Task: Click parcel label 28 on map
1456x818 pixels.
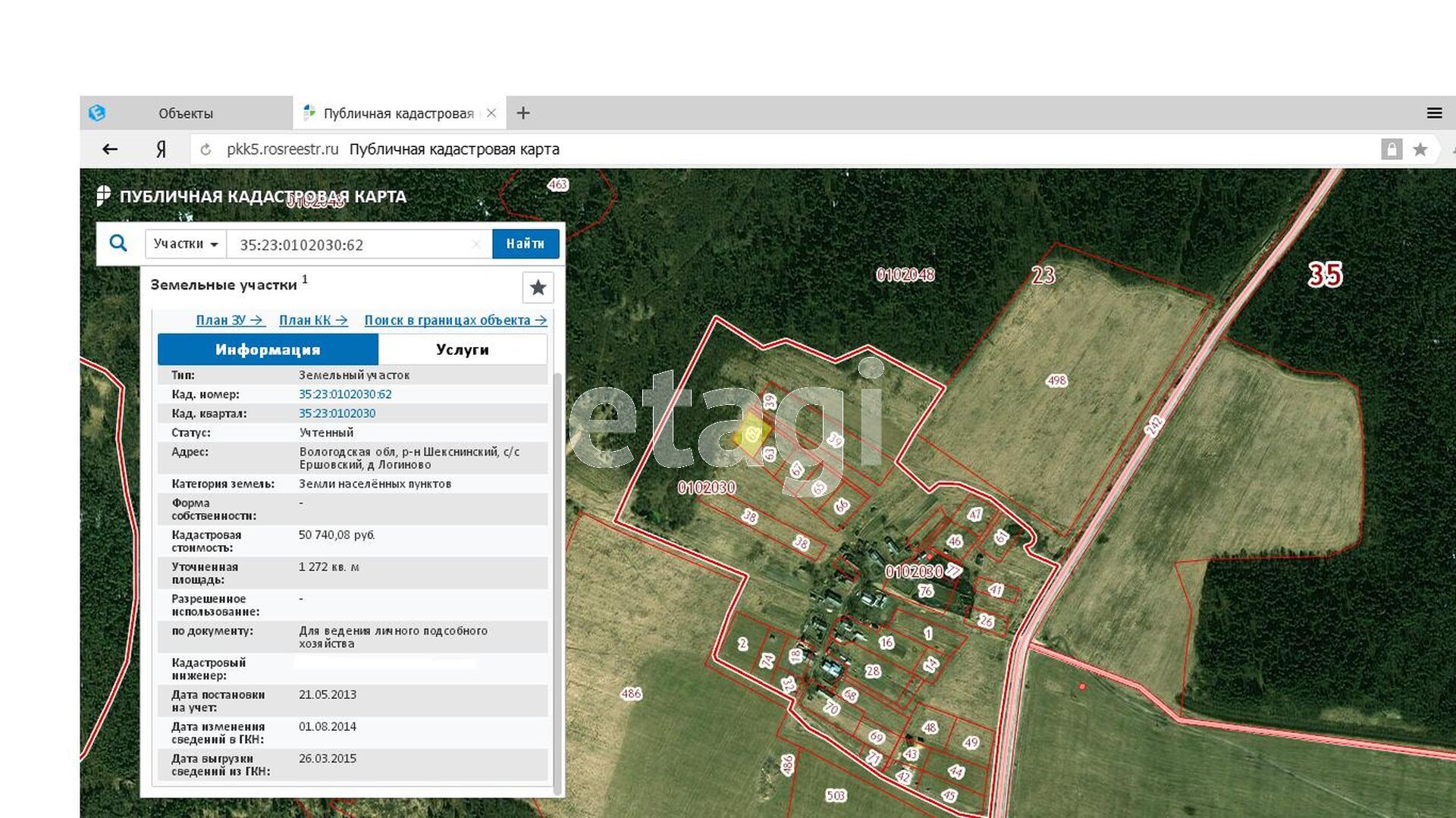Action: coord(873,671)
